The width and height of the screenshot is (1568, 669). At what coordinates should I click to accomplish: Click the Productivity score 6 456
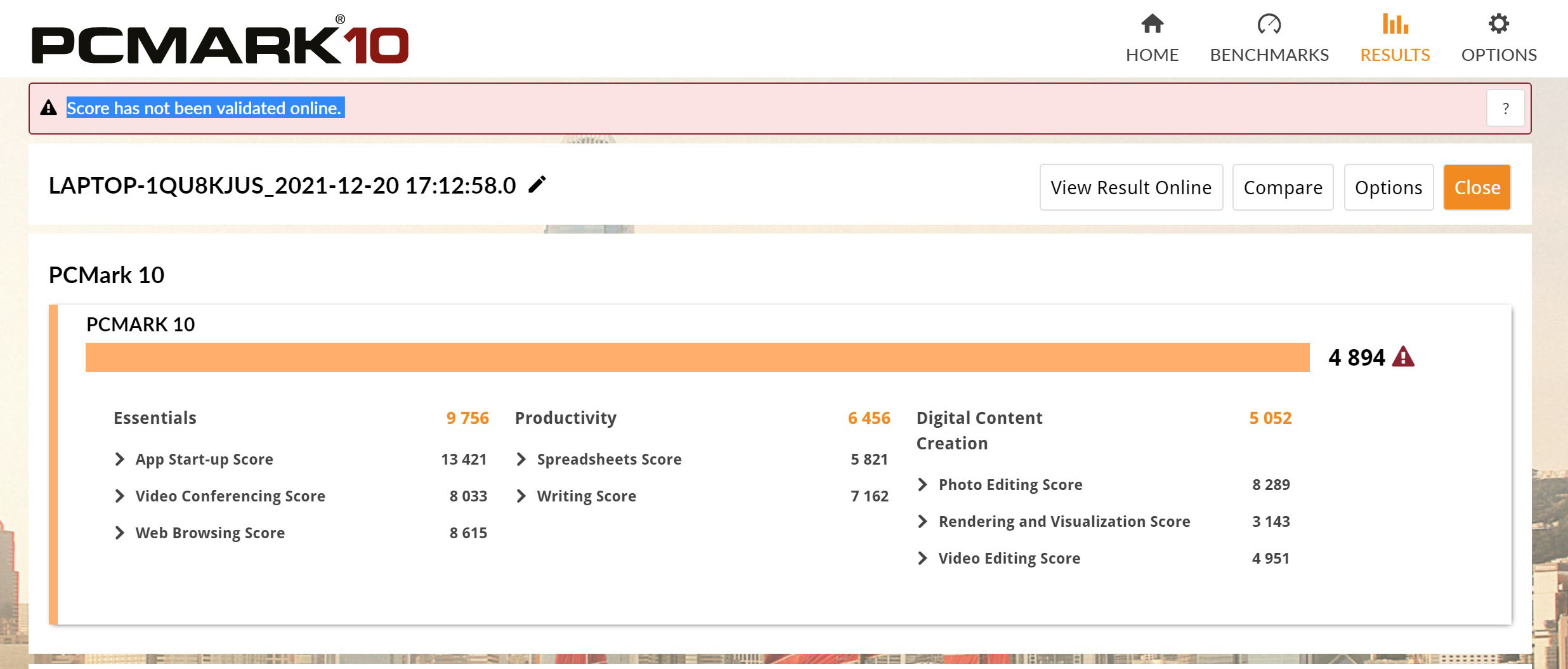(869, 418)
